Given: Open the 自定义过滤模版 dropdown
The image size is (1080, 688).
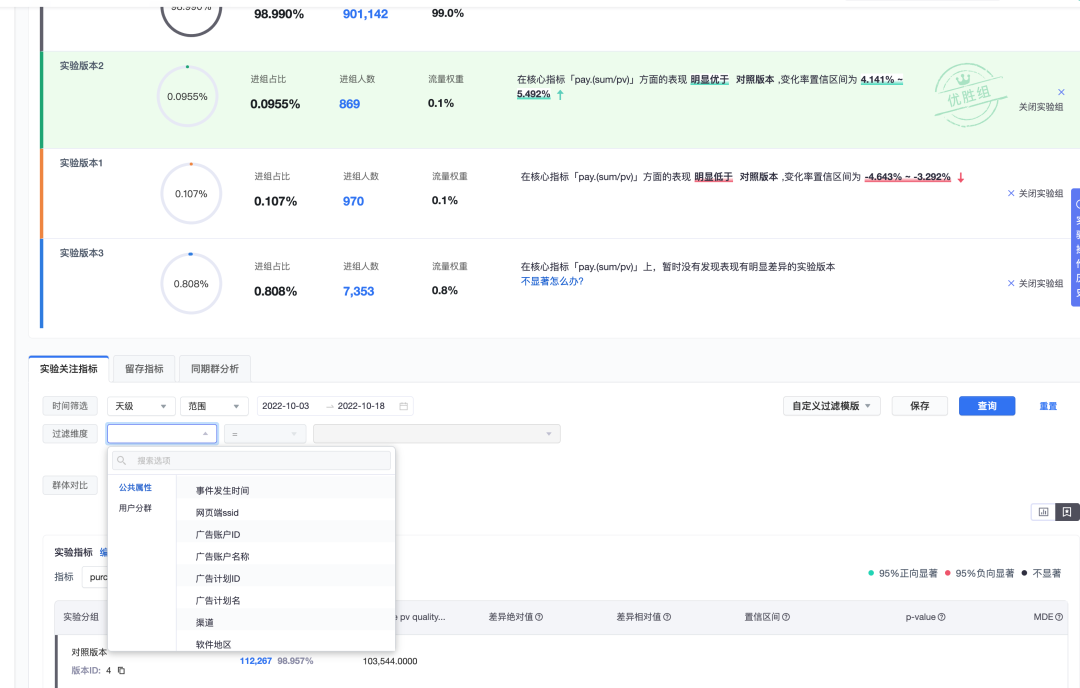Looking at the screenshot, I should tap(831, 406).
